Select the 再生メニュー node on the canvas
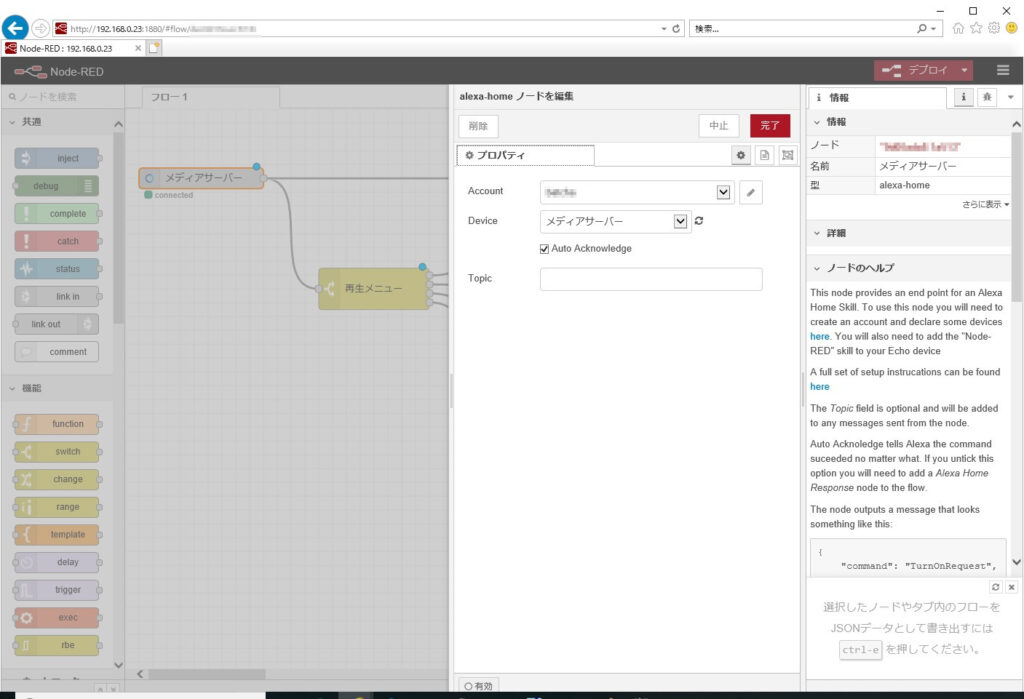Image resolution: width=1024 pixels, height=699 pixels. point(374,289)
